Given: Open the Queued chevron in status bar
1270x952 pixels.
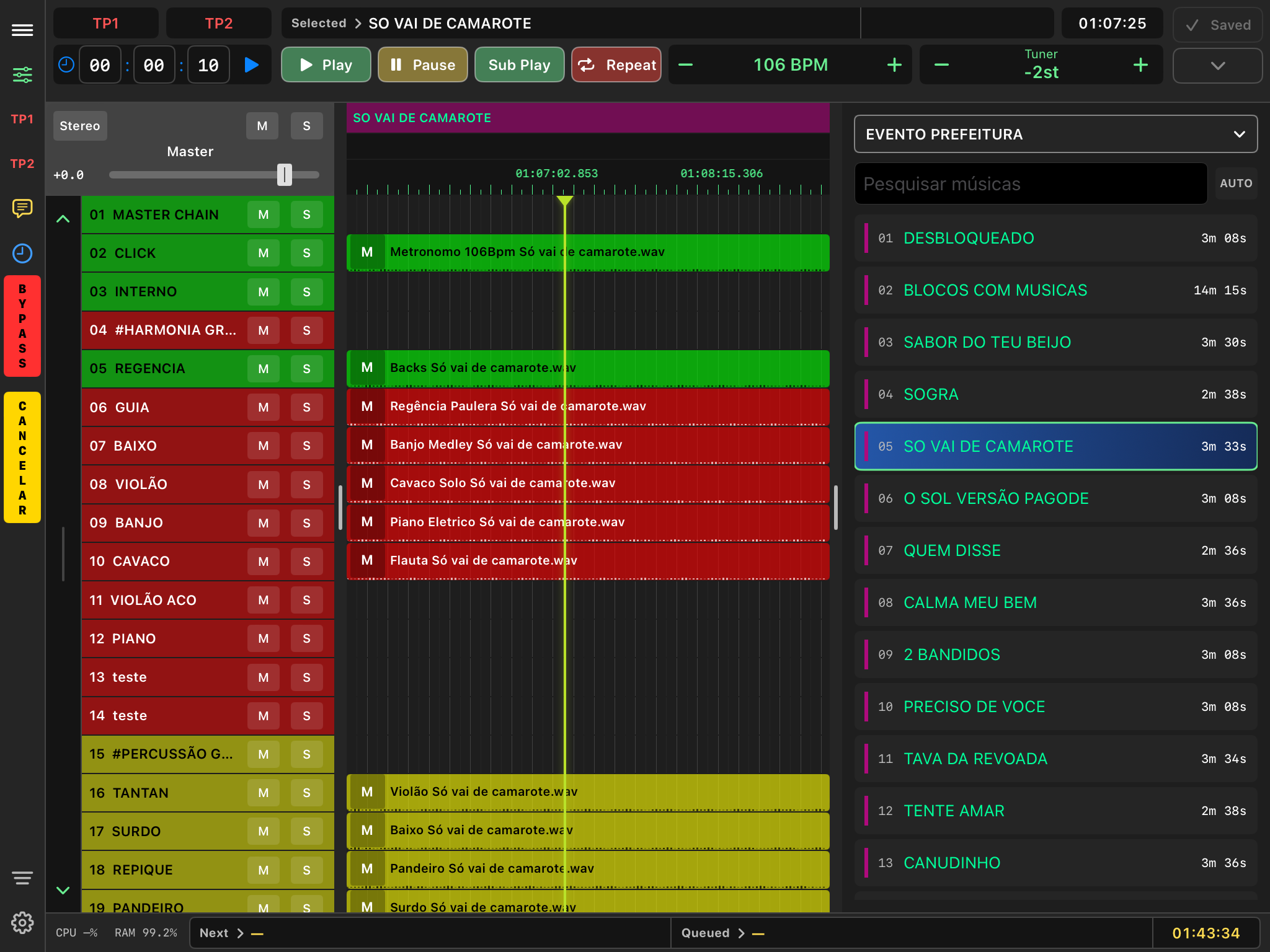Looking at the screenshot, I should pos(741,933).
